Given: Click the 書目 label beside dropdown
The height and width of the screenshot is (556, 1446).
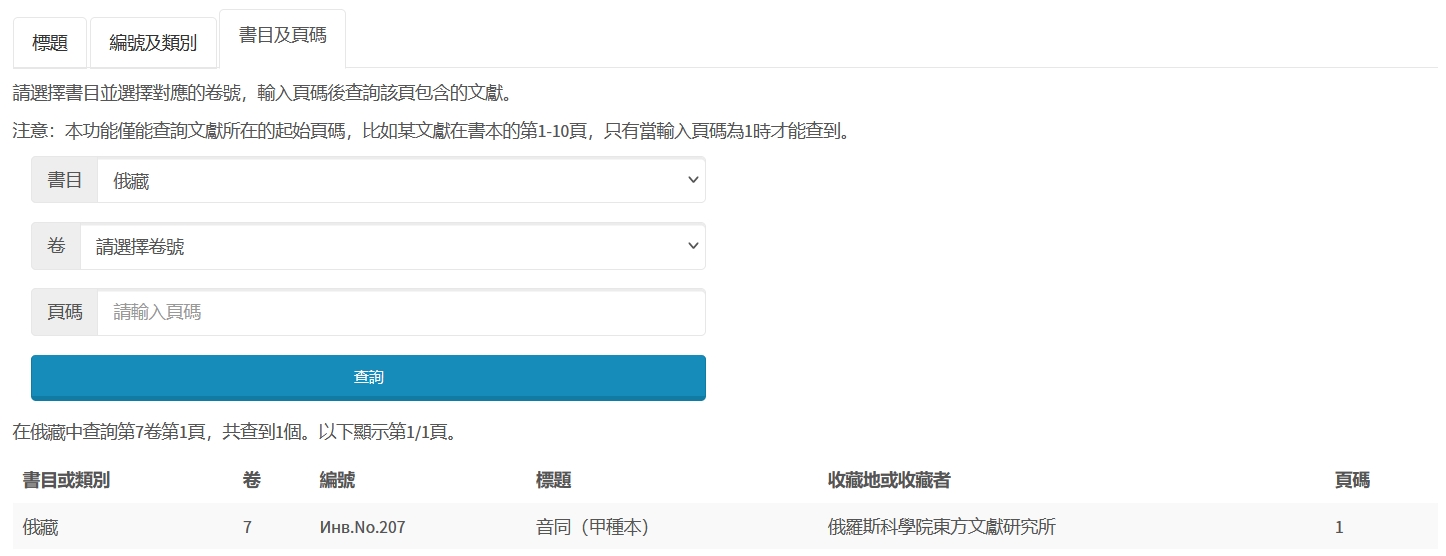Looking at the screenshot, I should [x=65, y=180].
